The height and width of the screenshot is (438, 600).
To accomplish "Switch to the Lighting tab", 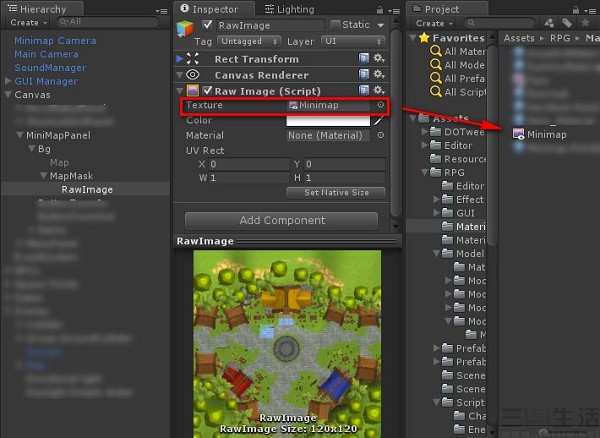I will [x=290, y=9].
